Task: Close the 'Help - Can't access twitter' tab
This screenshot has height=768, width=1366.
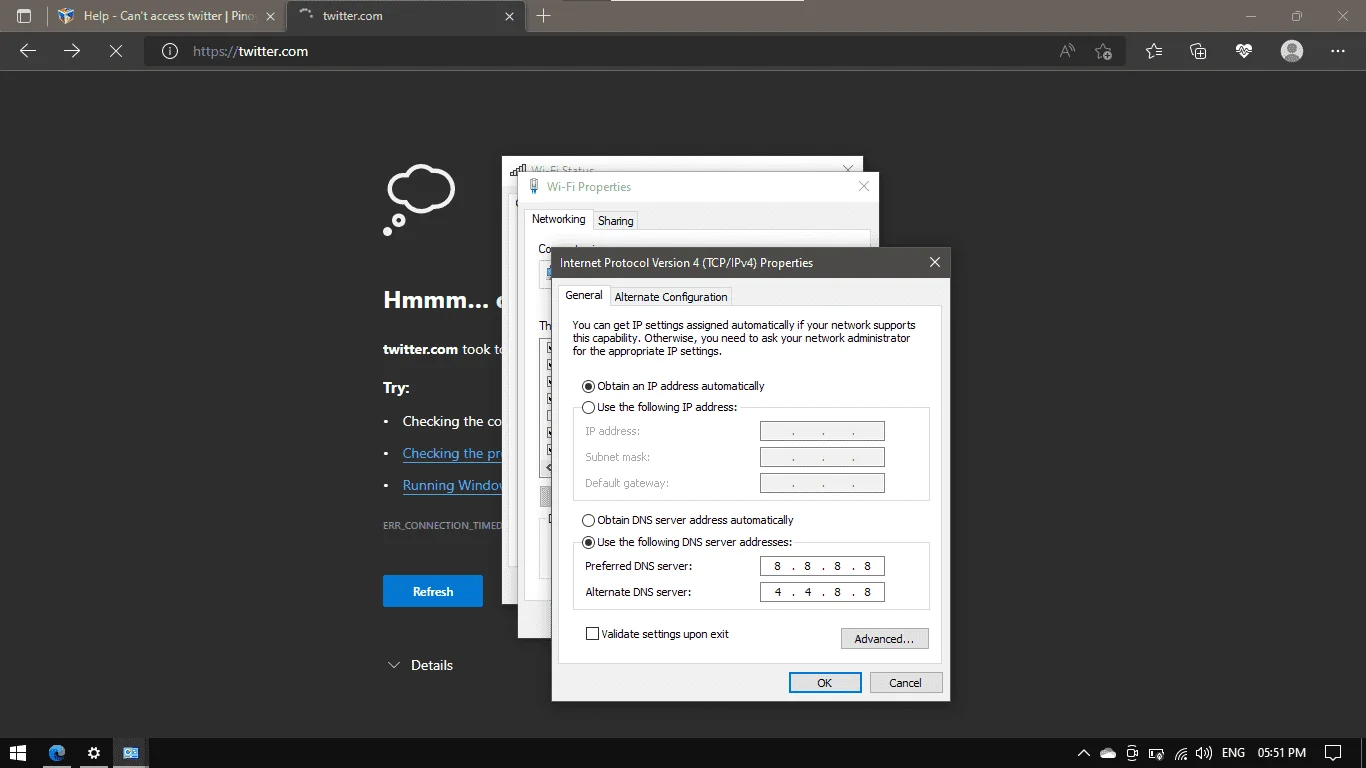Action: (x=270, y=16)
